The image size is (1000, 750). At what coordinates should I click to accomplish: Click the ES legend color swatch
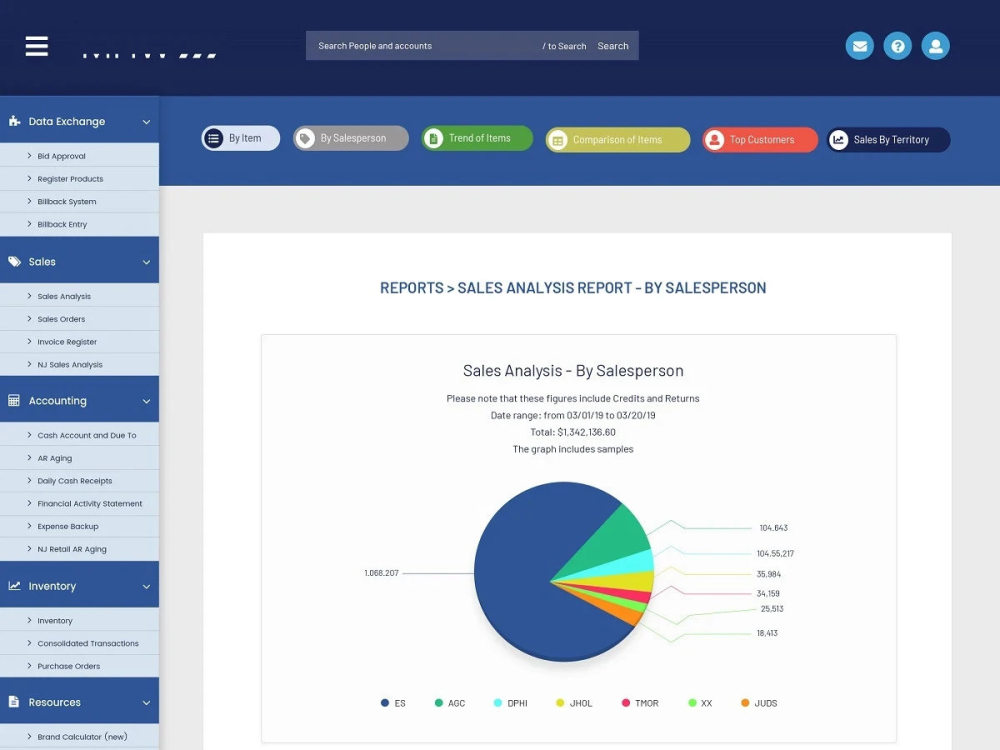[383, 703]
